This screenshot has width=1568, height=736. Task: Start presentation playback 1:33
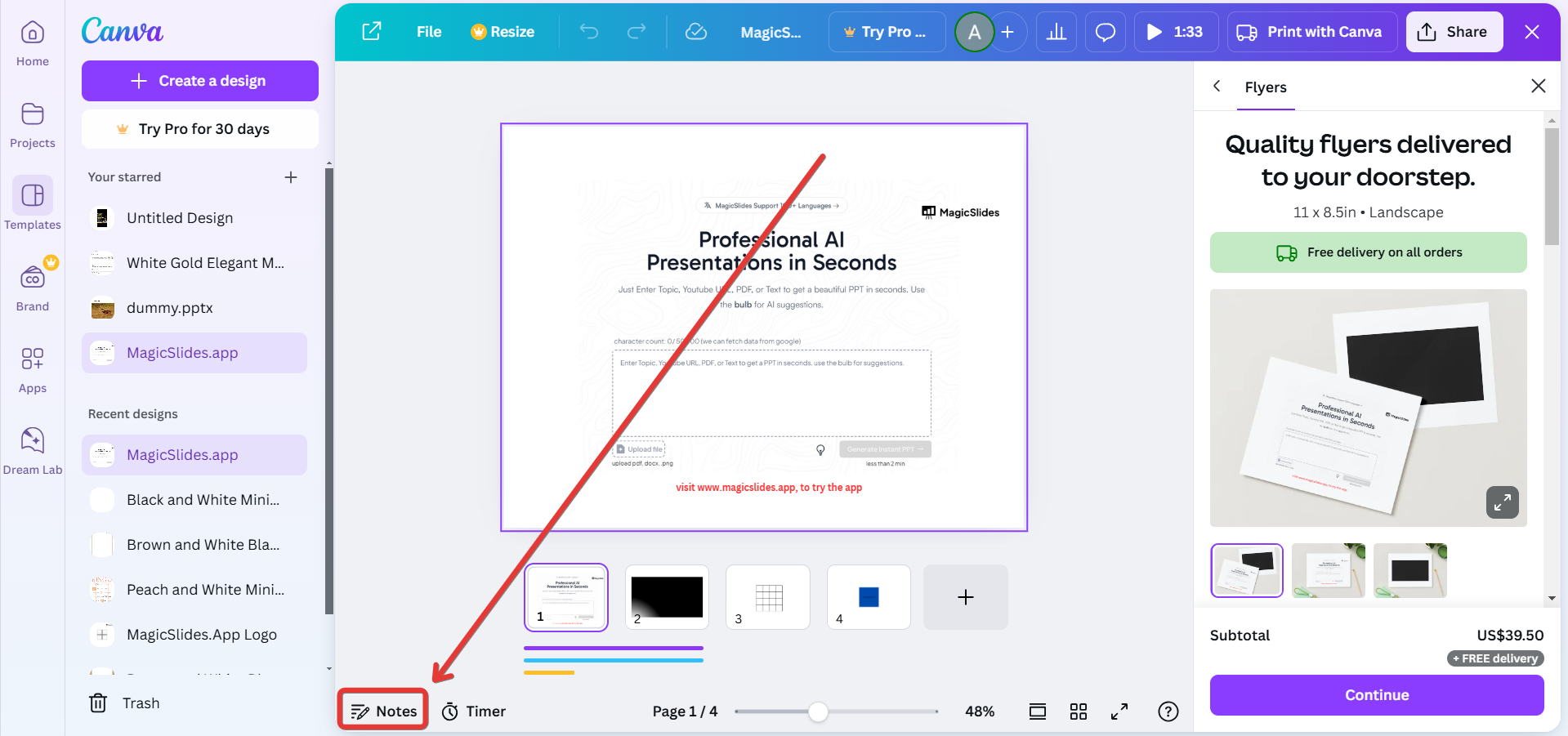1176,32
